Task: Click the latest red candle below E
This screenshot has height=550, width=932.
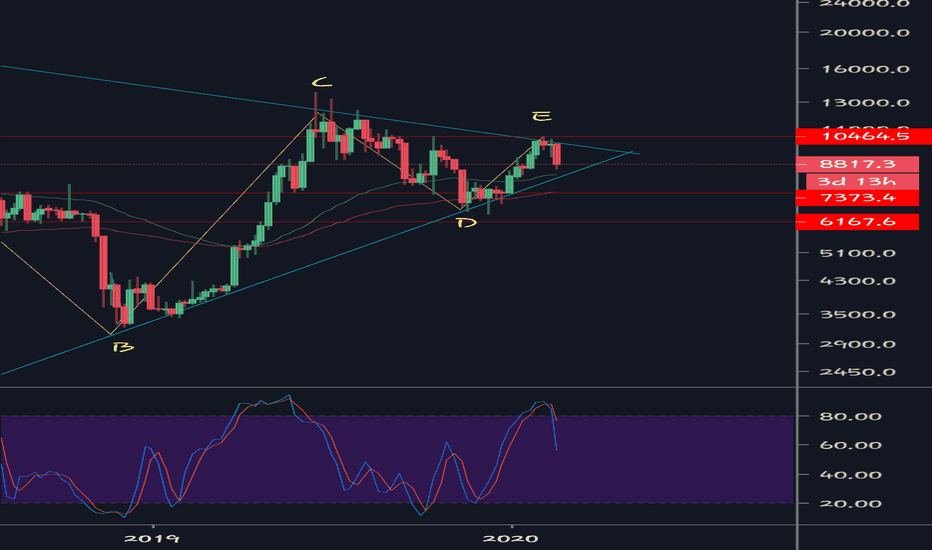Action: [x=556, y=155]
